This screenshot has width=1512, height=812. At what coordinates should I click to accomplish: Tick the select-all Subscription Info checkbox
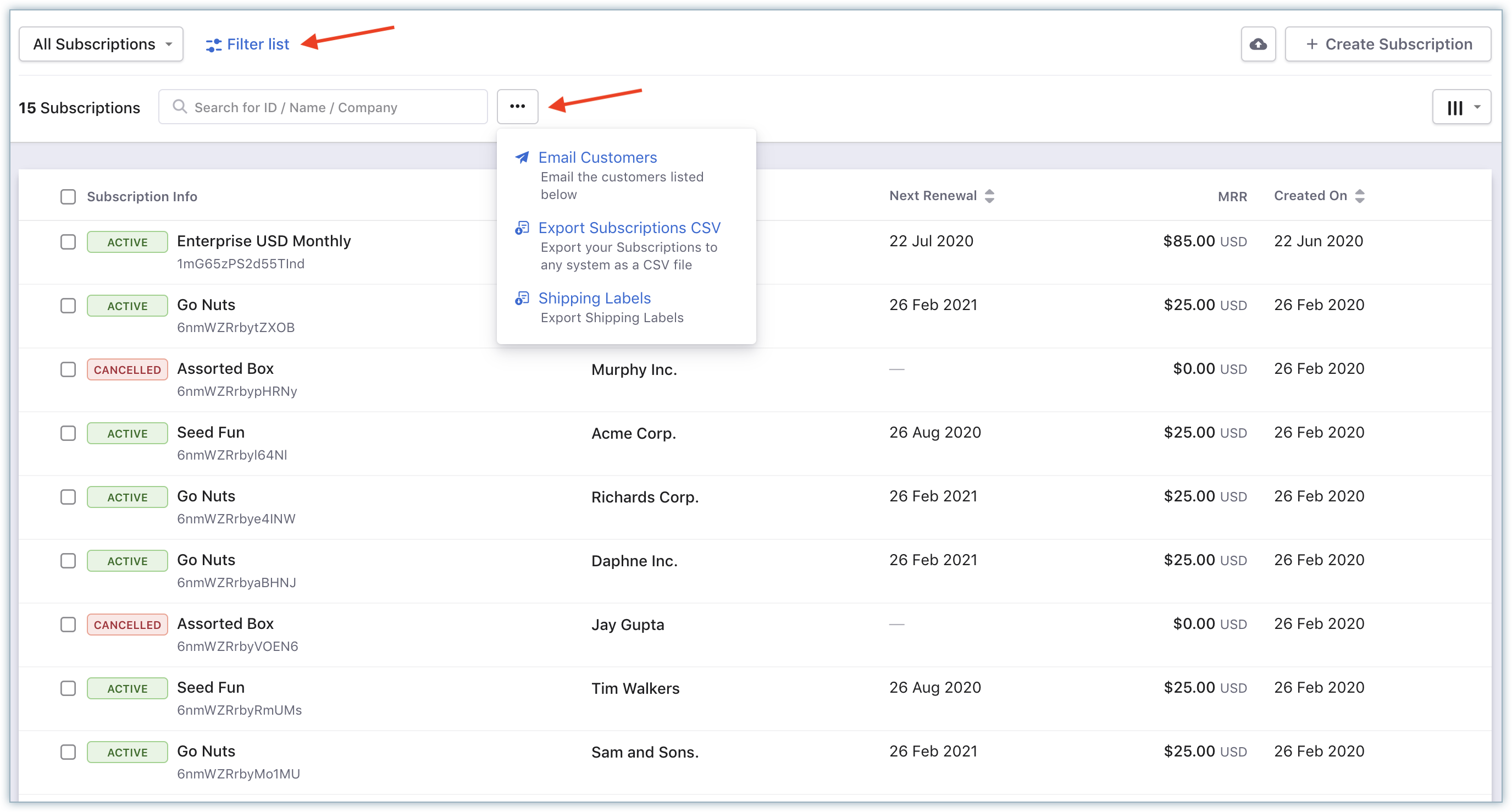[x=68, y=197]
